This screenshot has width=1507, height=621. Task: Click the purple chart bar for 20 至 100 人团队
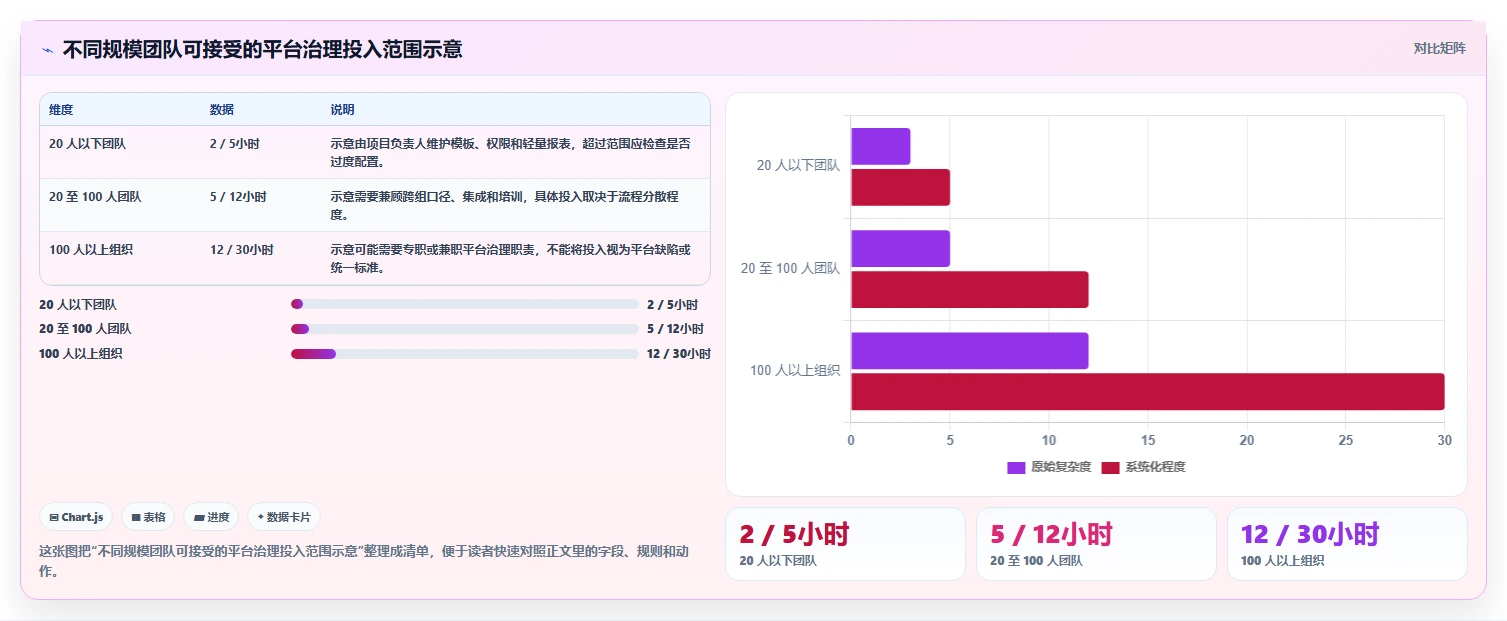point(900,248)
